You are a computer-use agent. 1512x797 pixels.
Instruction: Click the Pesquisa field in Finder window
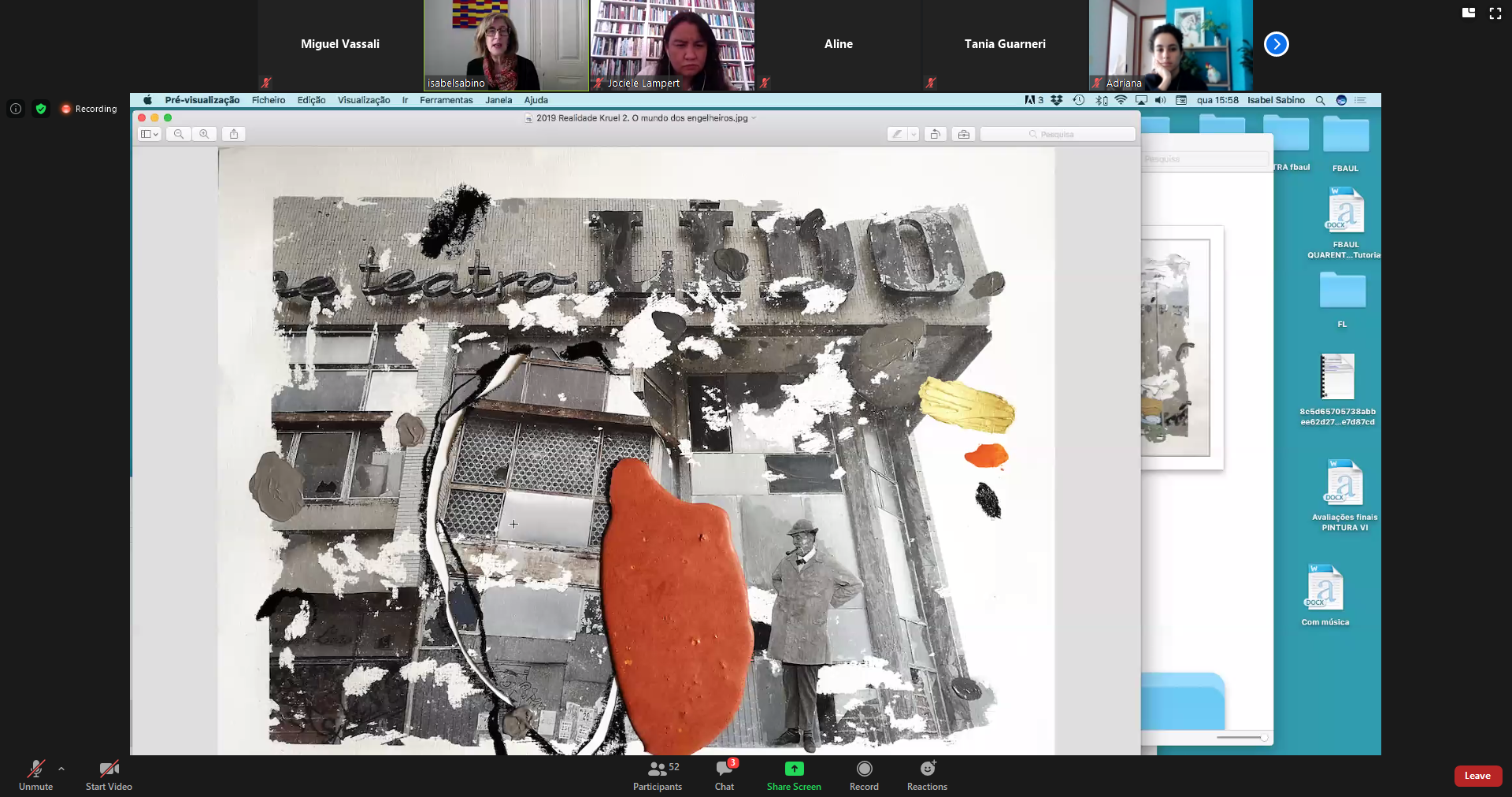pos(1205,159)
